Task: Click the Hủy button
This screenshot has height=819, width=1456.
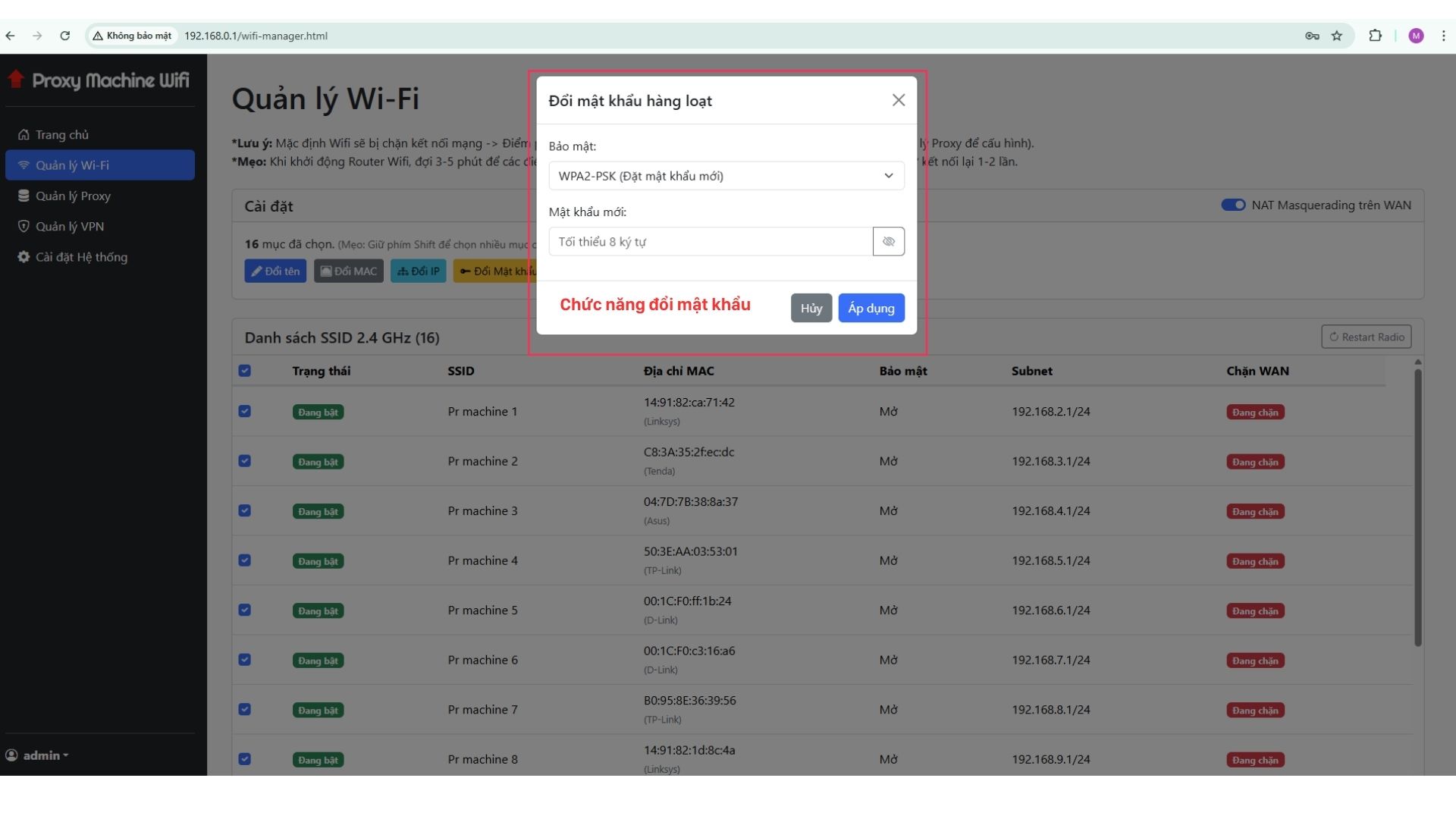Action: pos(811,308)
